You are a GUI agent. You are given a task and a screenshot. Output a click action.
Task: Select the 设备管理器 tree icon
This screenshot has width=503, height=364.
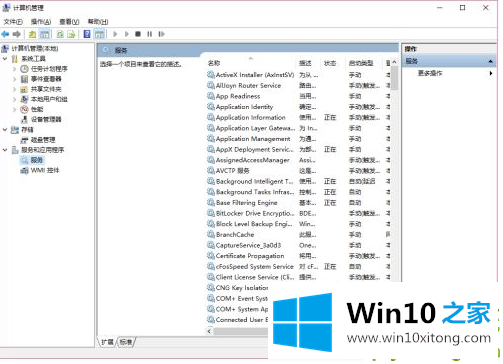pyautogui.click(x=24, y=119)
